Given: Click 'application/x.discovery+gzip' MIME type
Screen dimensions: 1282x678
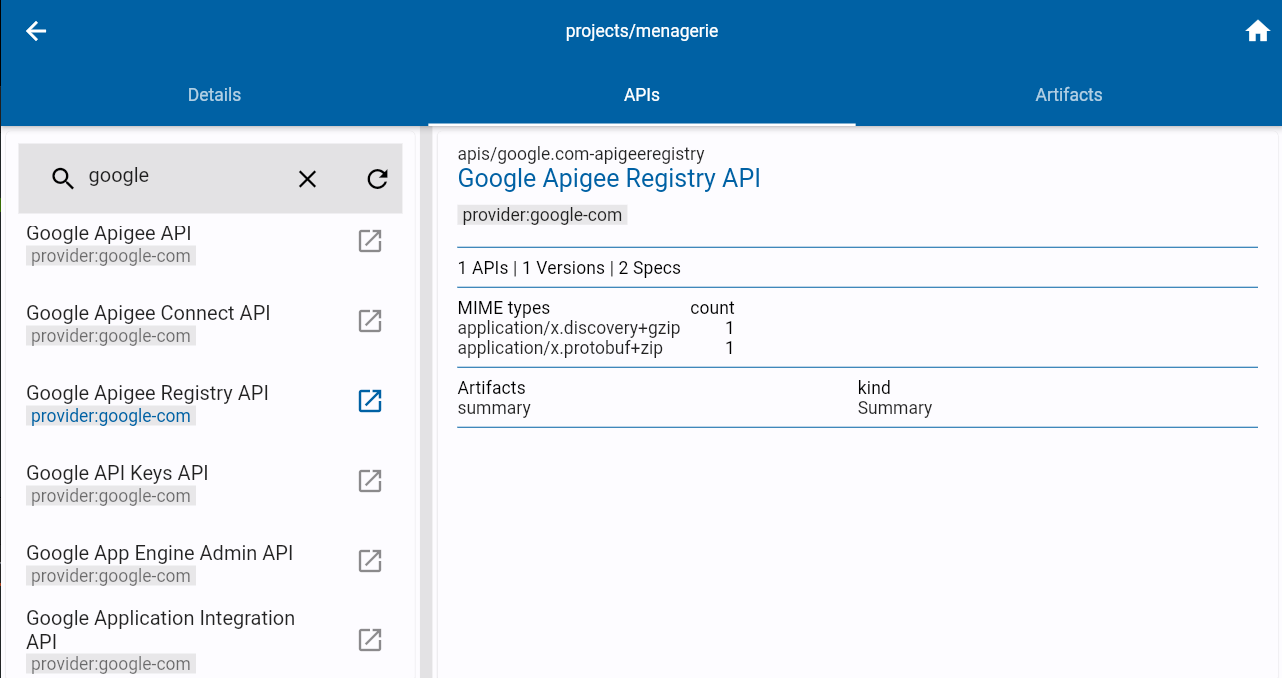Looking at the screenshot, I should coord(569,328).
